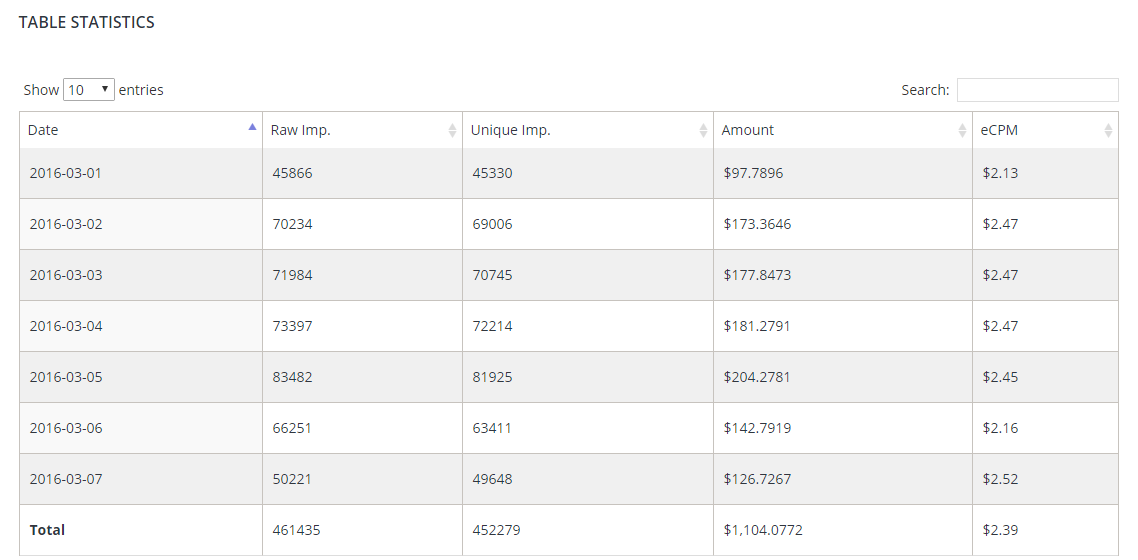Click the 83482 raw impressions cell

point(292,377)
